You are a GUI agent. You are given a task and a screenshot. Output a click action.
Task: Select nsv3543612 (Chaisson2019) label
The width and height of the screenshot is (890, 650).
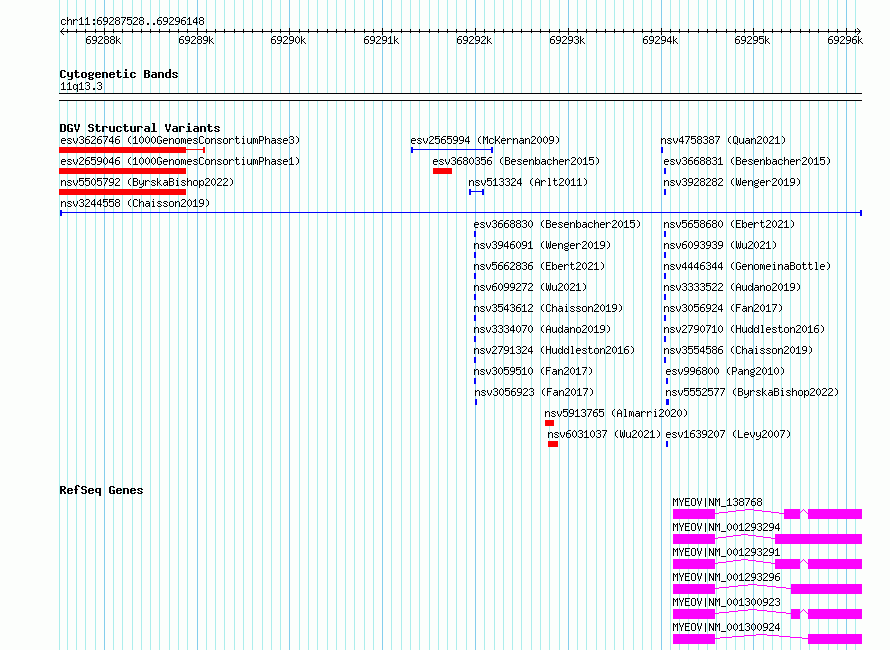pos(548,308)
